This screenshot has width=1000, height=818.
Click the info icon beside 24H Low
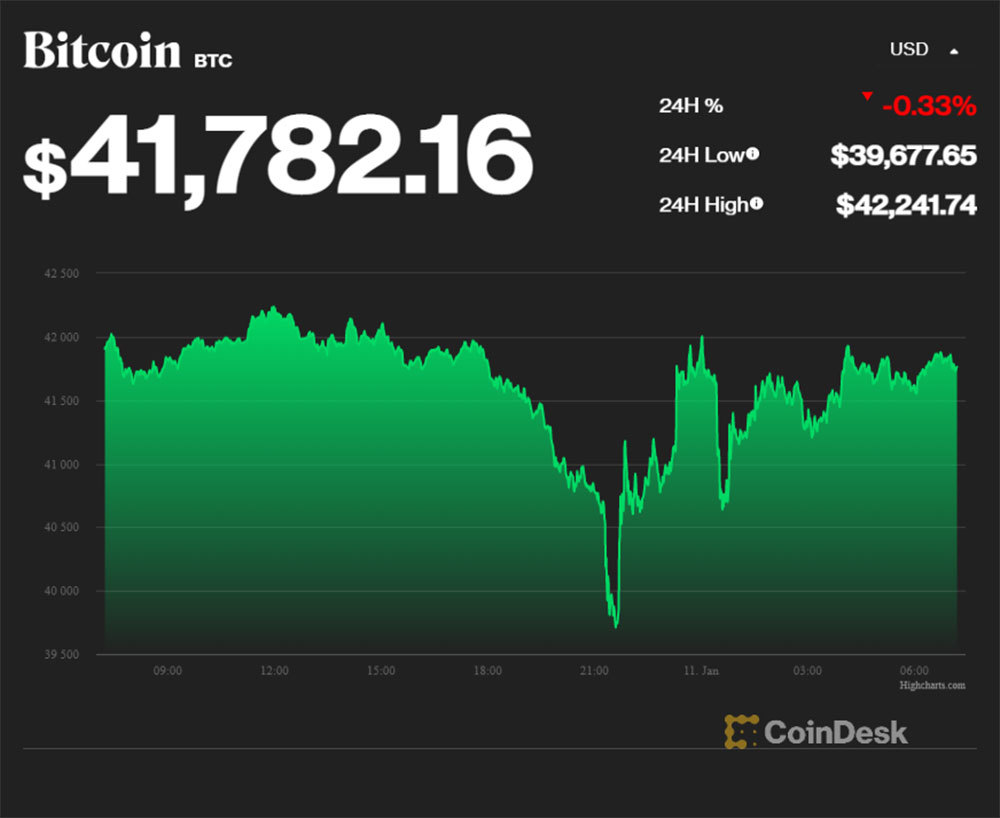(752, 154)
